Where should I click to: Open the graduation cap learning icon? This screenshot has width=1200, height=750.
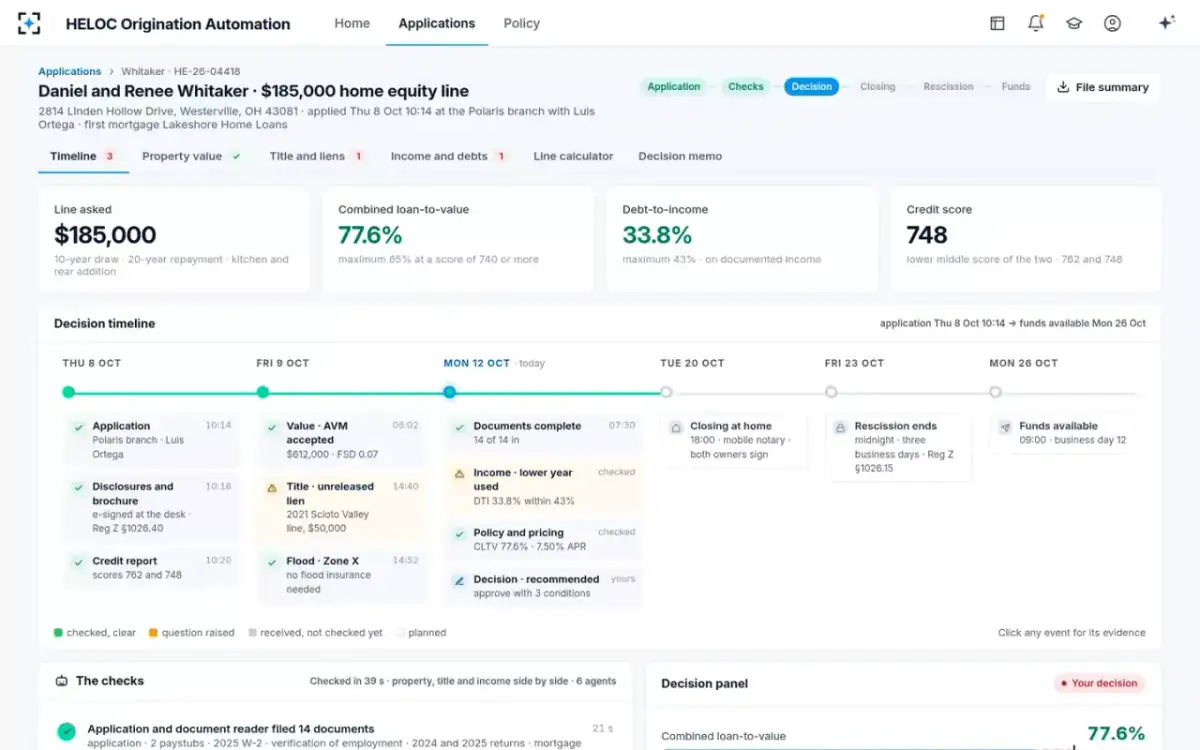(x=1074, y=23)
